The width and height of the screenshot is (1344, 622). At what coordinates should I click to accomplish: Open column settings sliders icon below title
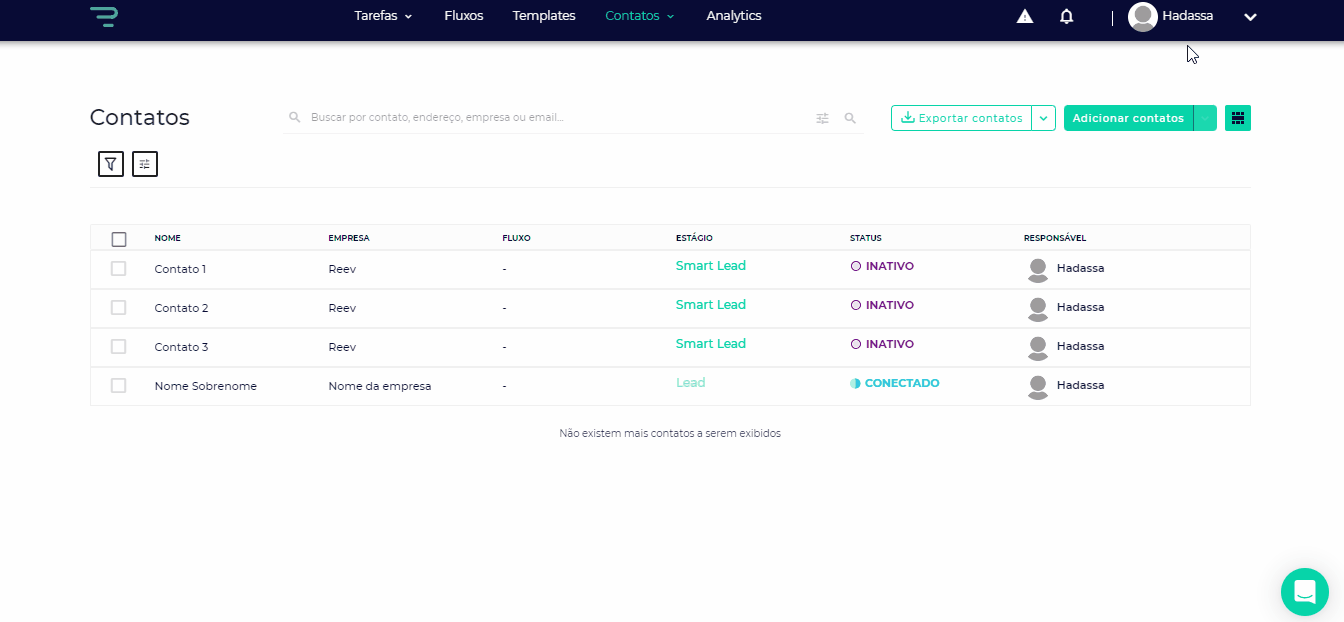point(145,164)
